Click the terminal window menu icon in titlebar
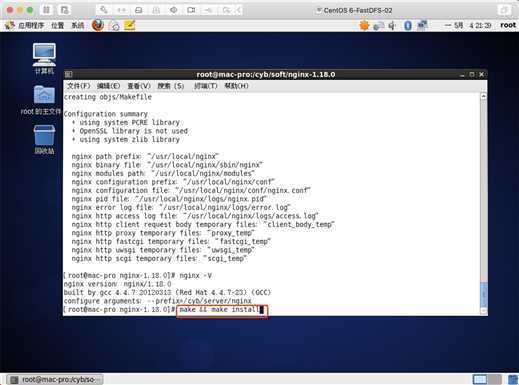The image size is (519, 385). (68, 74)
